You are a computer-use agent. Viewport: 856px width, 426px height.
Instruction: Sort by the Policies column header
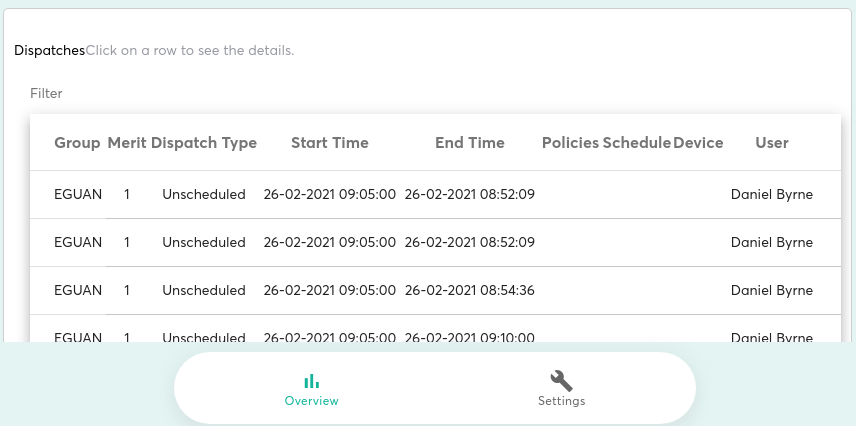click(570, 143)
